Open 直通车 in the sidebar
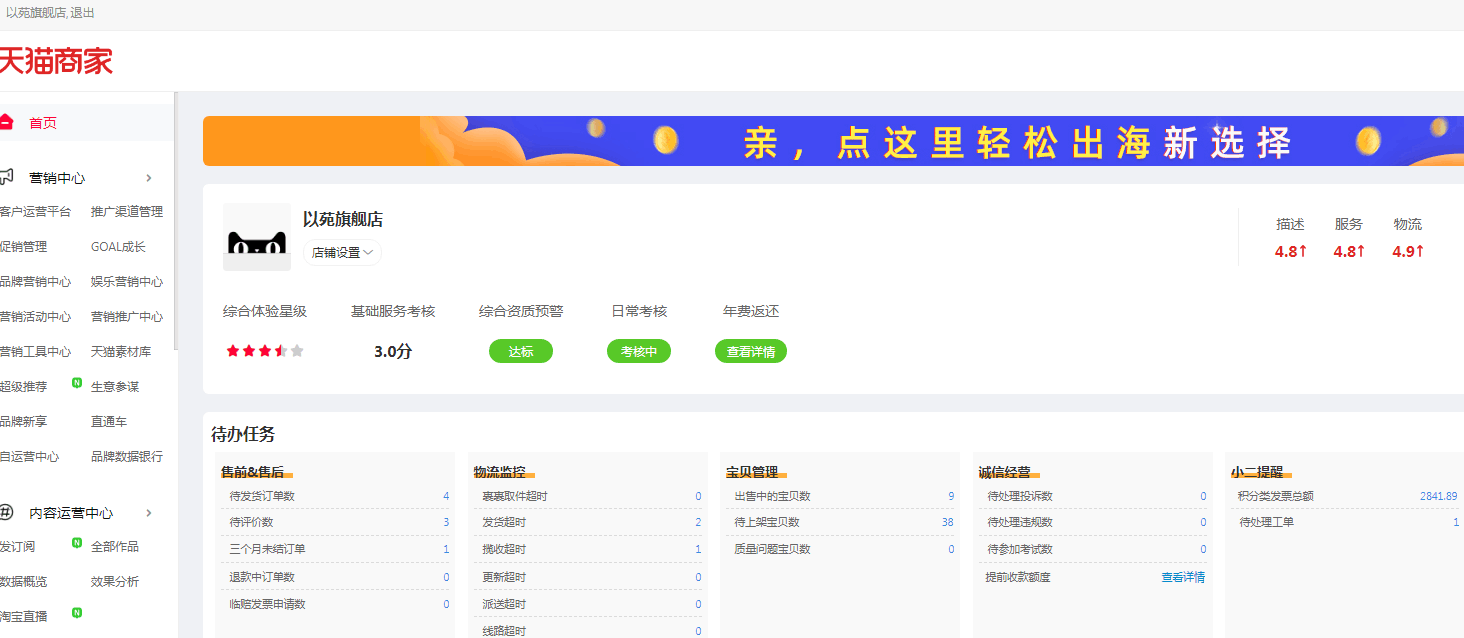 point(109,422)
